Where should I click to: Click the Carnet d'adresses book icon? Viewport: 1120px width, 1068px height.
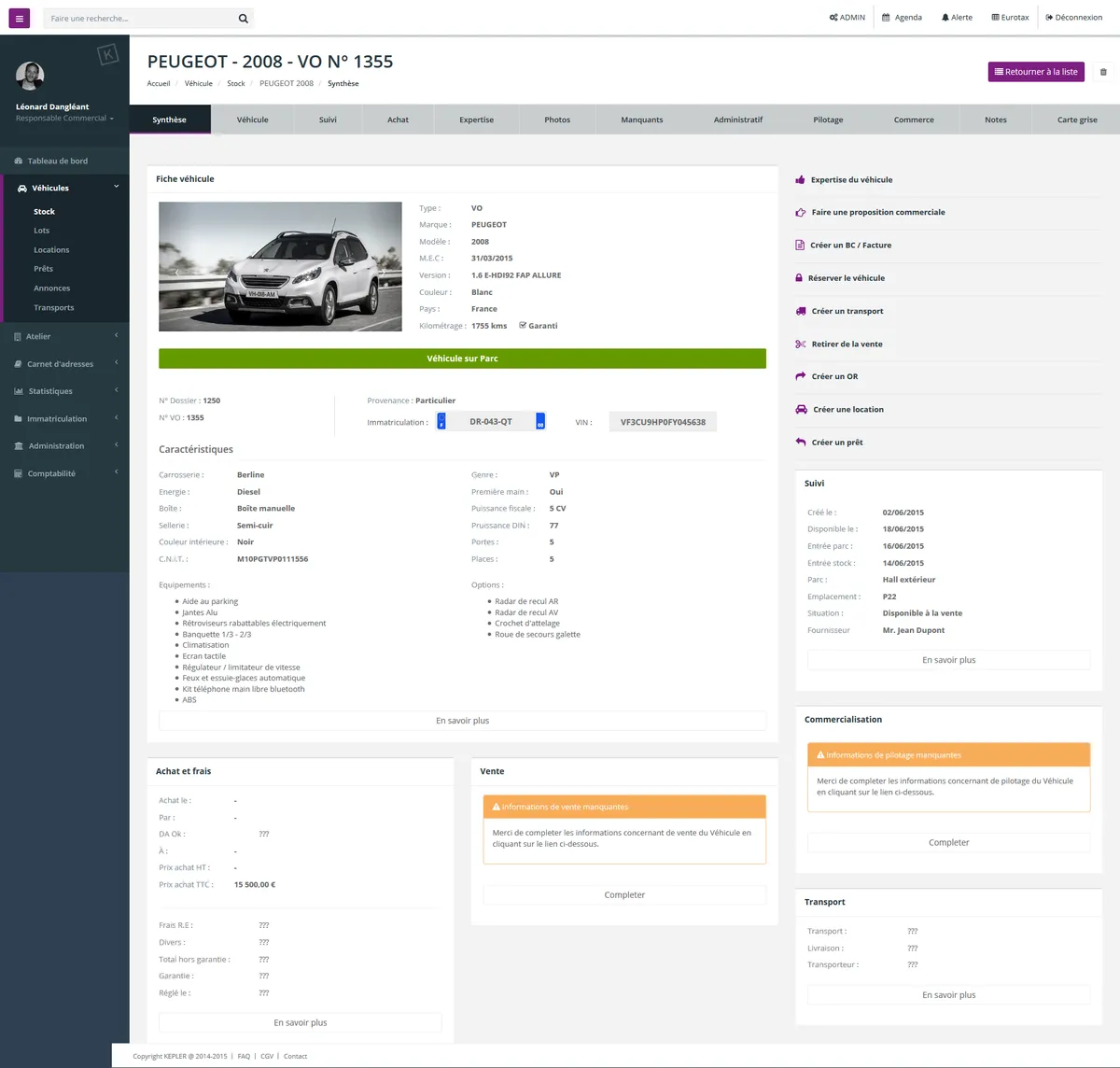[x=19, y=364]
